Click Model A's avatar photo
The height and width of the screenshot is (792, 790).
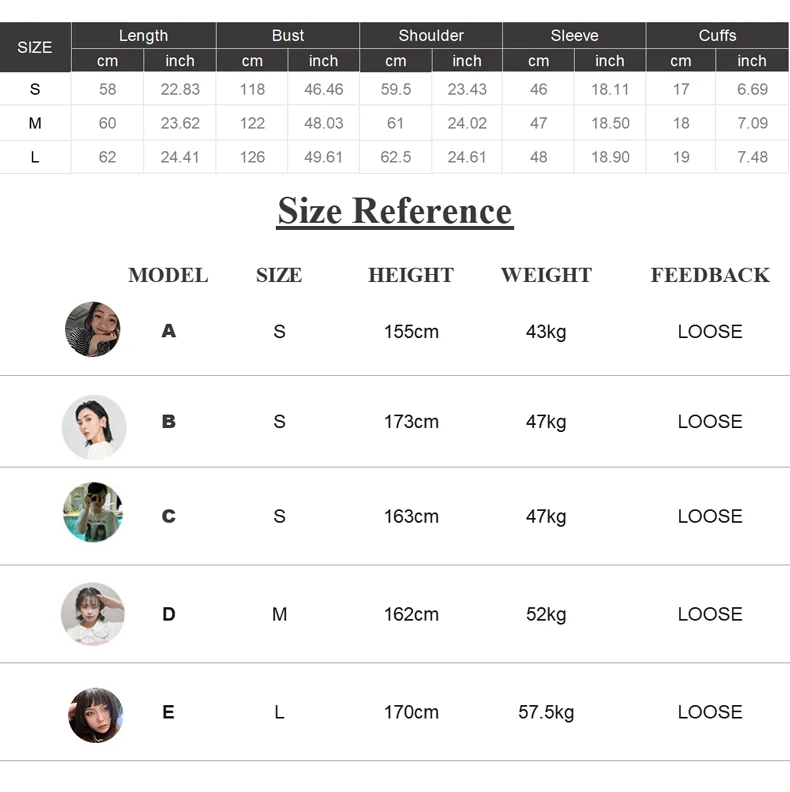point(92,329)
